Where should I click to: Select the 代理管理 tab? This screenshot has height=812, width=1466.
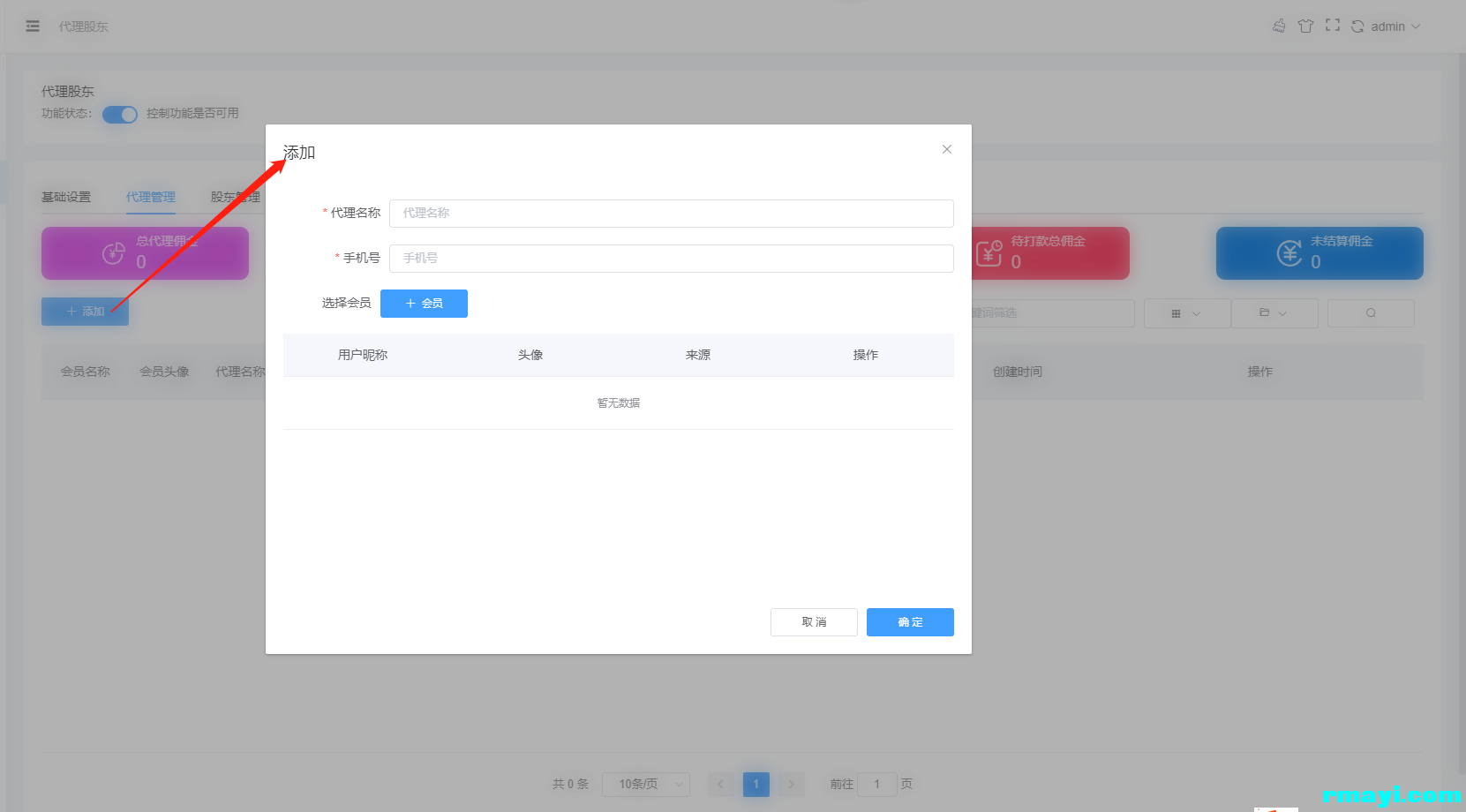[x=151, y=197]
